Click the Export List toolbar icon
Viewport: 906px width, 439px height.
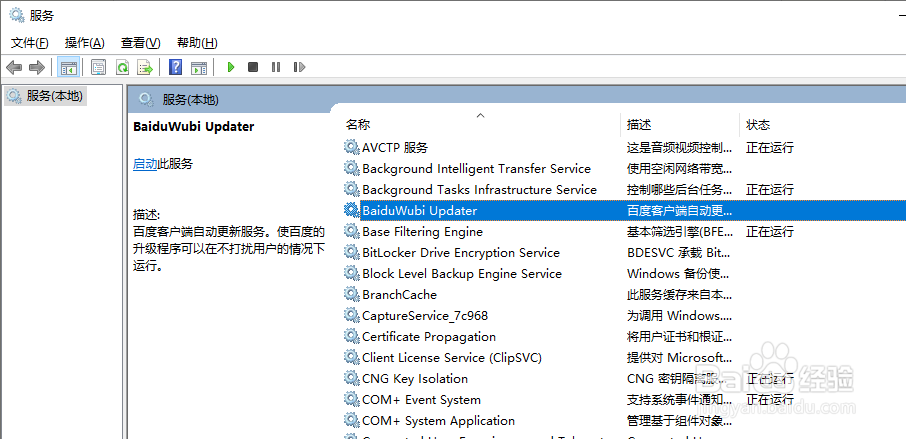click(x=145, y=67)
